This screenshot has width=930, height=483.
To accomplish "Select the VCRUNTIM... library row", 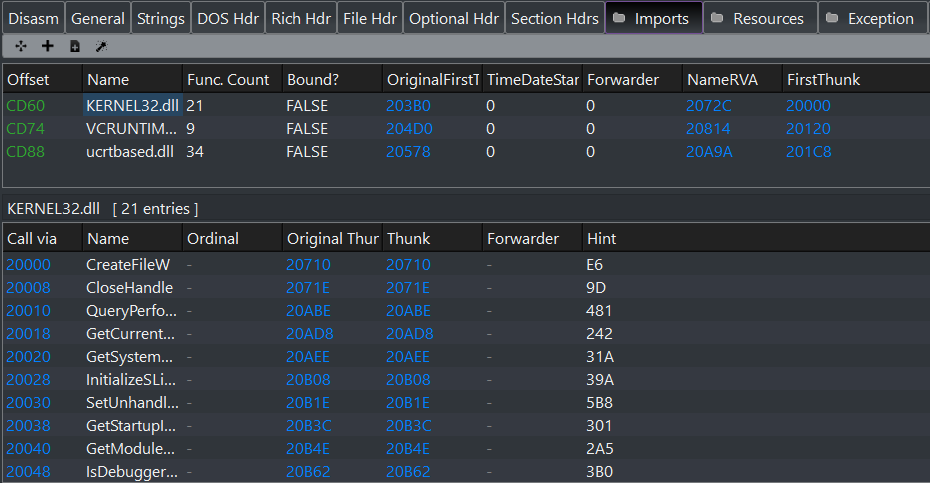I will pyautogui.click(x=466, y=129).
